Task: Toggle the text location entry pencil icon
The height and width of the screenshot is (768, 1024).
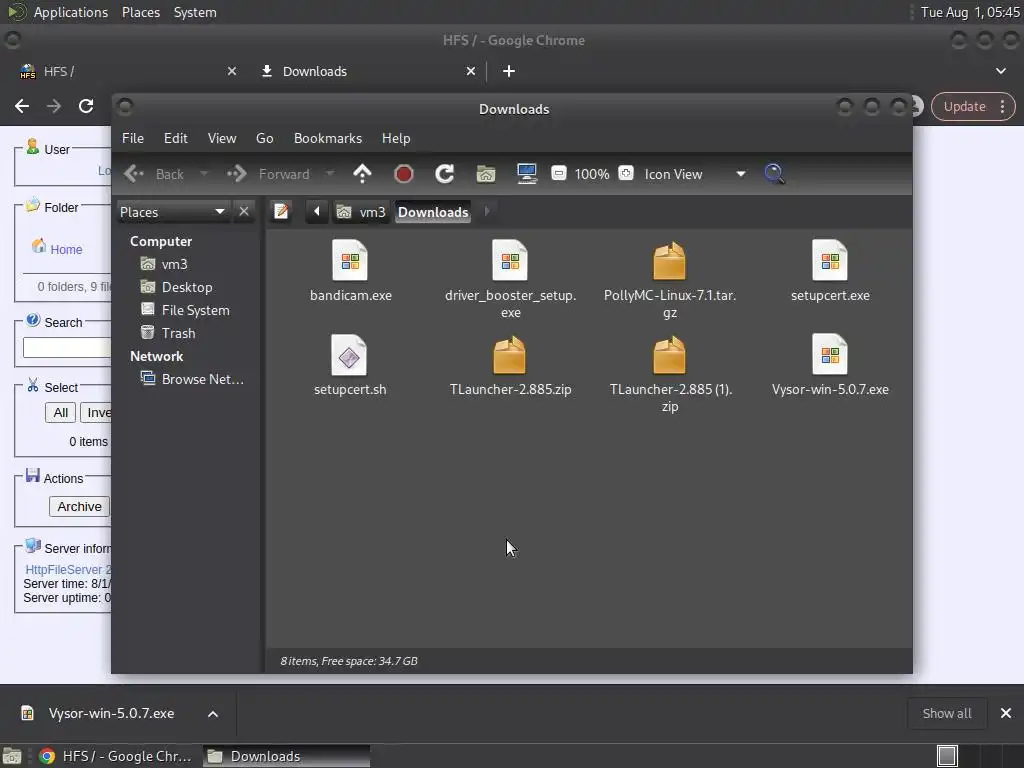Action: (281, 212)
